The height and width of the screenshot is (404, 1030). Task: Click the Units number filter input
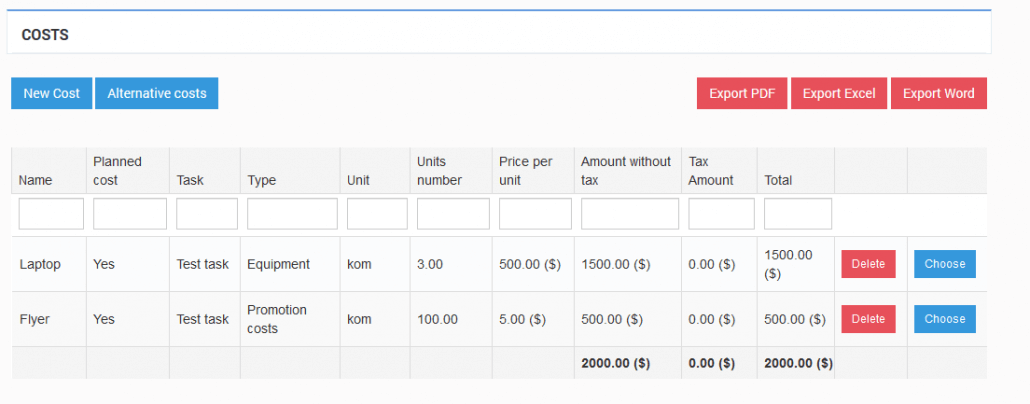tap(453, 214)
